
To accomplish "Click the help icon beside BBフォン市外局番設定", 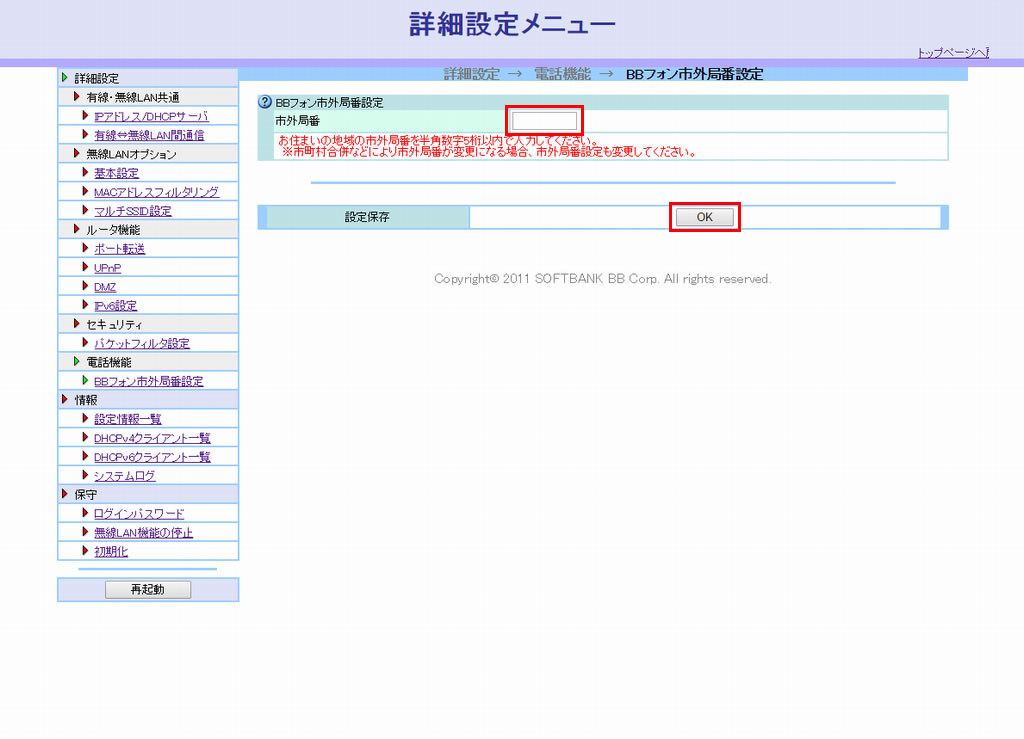I will click(266, 102).
